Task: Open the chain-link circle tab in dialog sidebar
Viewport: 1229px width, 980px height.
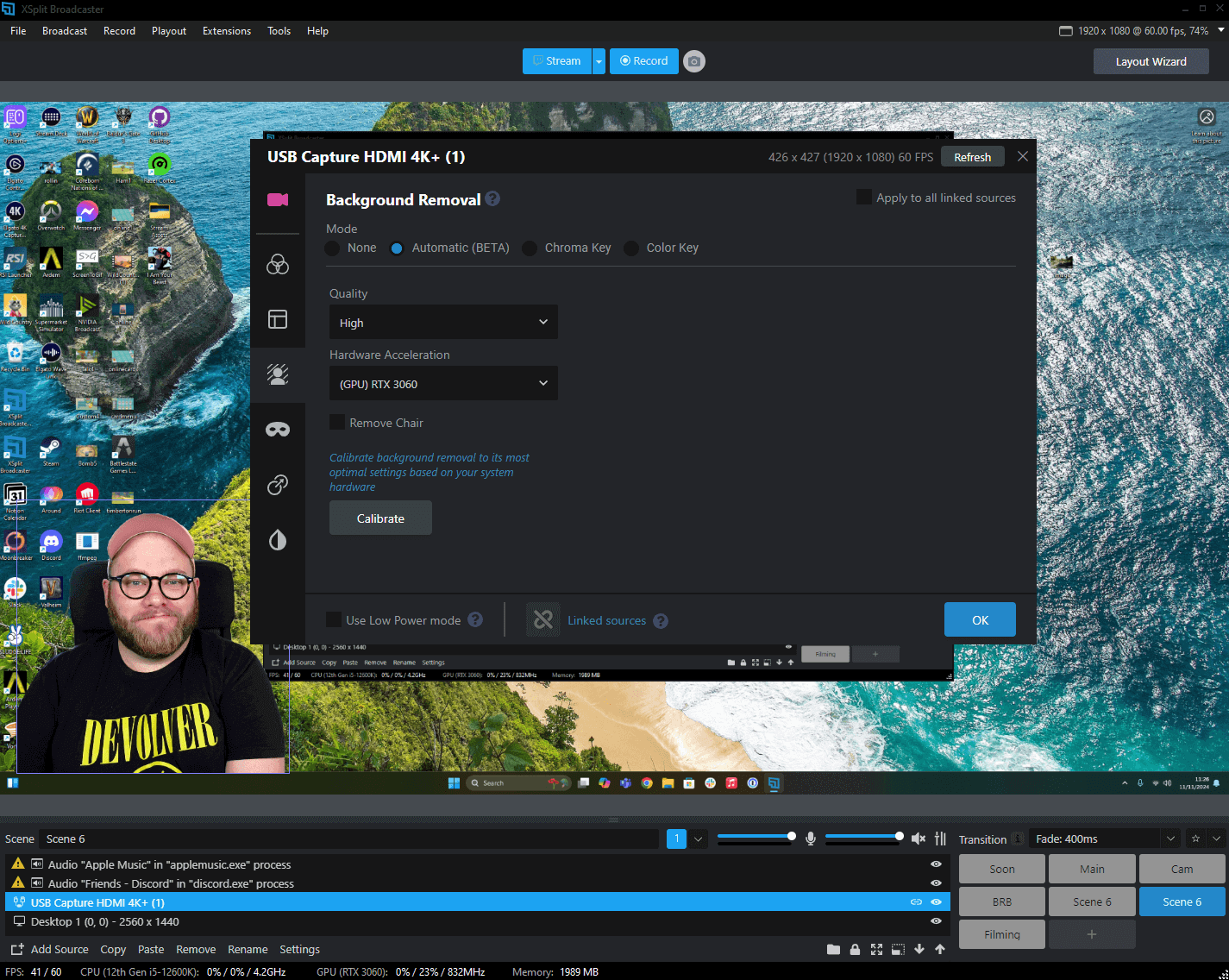Action: [x=278, y=485]
